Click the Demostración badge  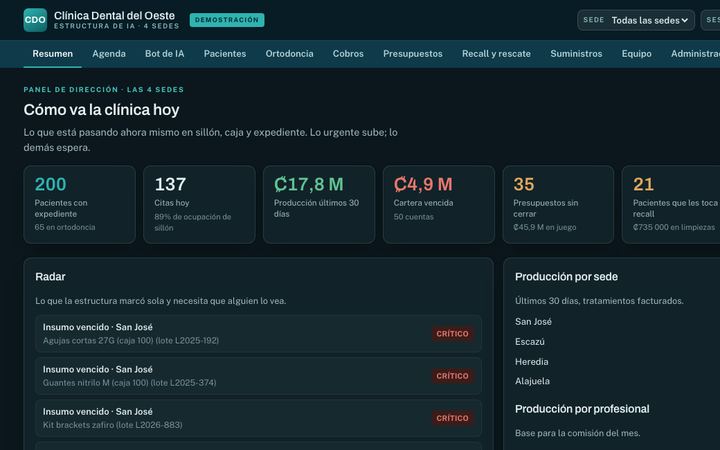point(227,20)
